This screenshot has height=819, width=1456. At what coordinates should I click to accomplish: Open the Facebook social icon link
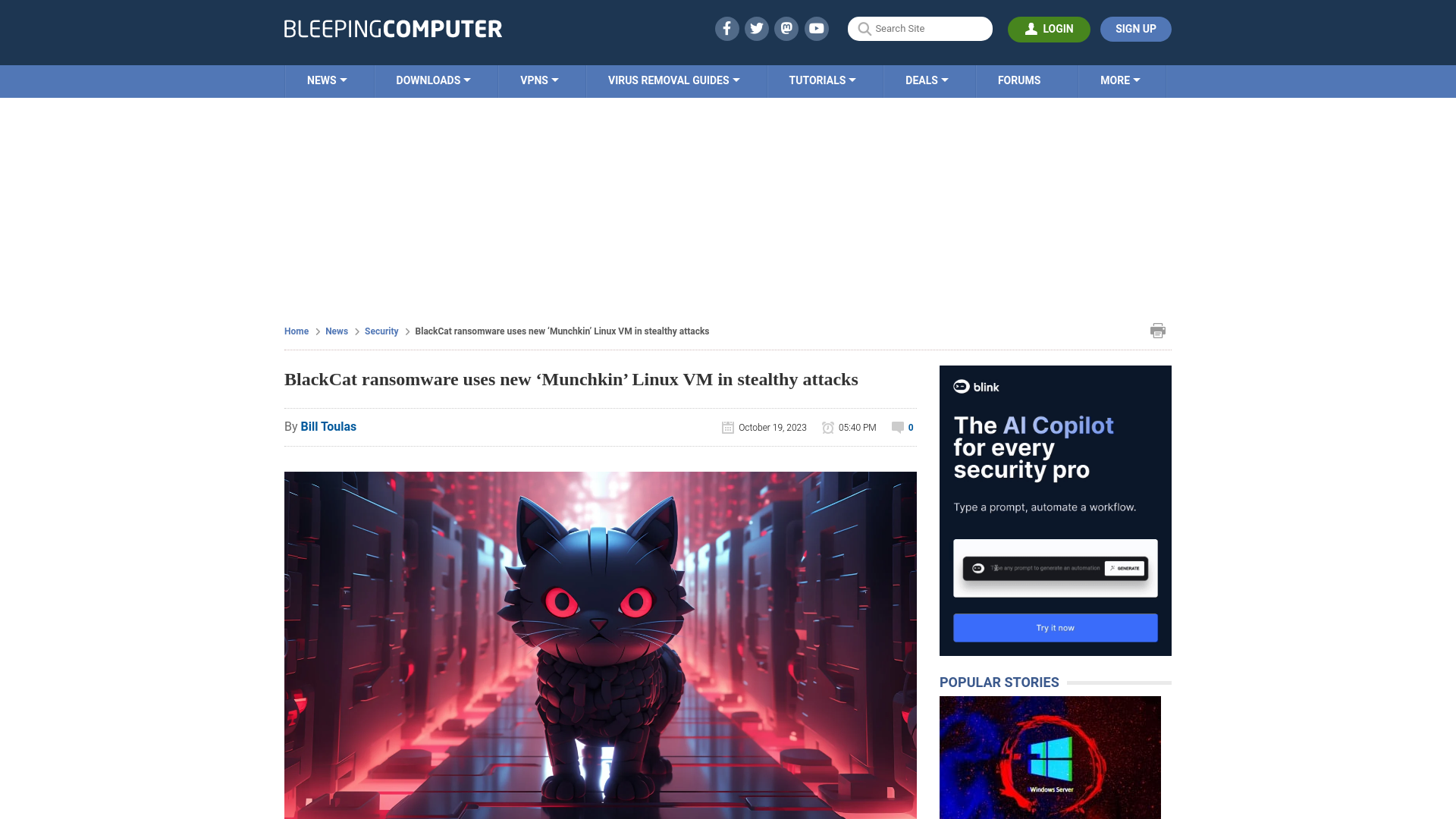727,28
